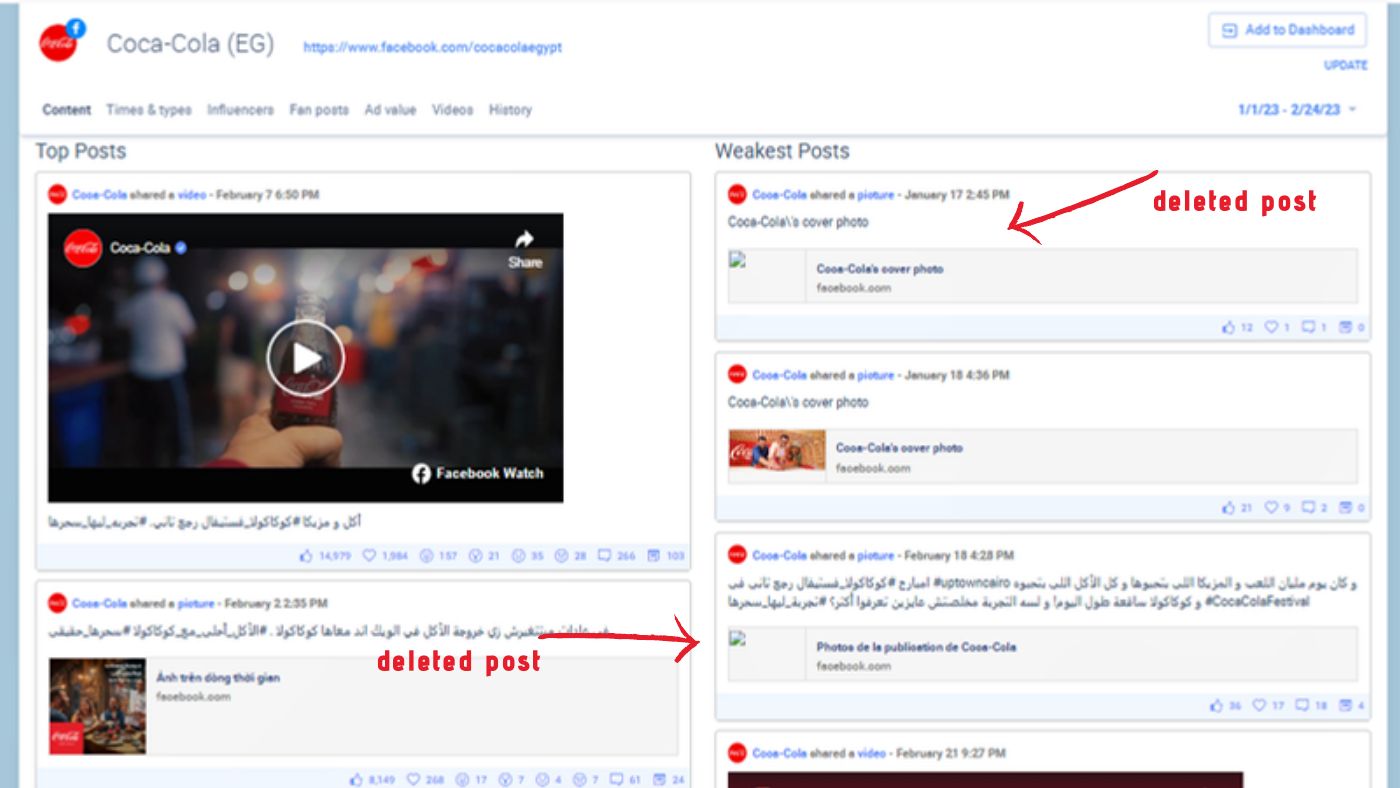Screen dimensions: 1400x788
Task: Open the January 18 cover photo thumbnail
Action: [777, 450]
